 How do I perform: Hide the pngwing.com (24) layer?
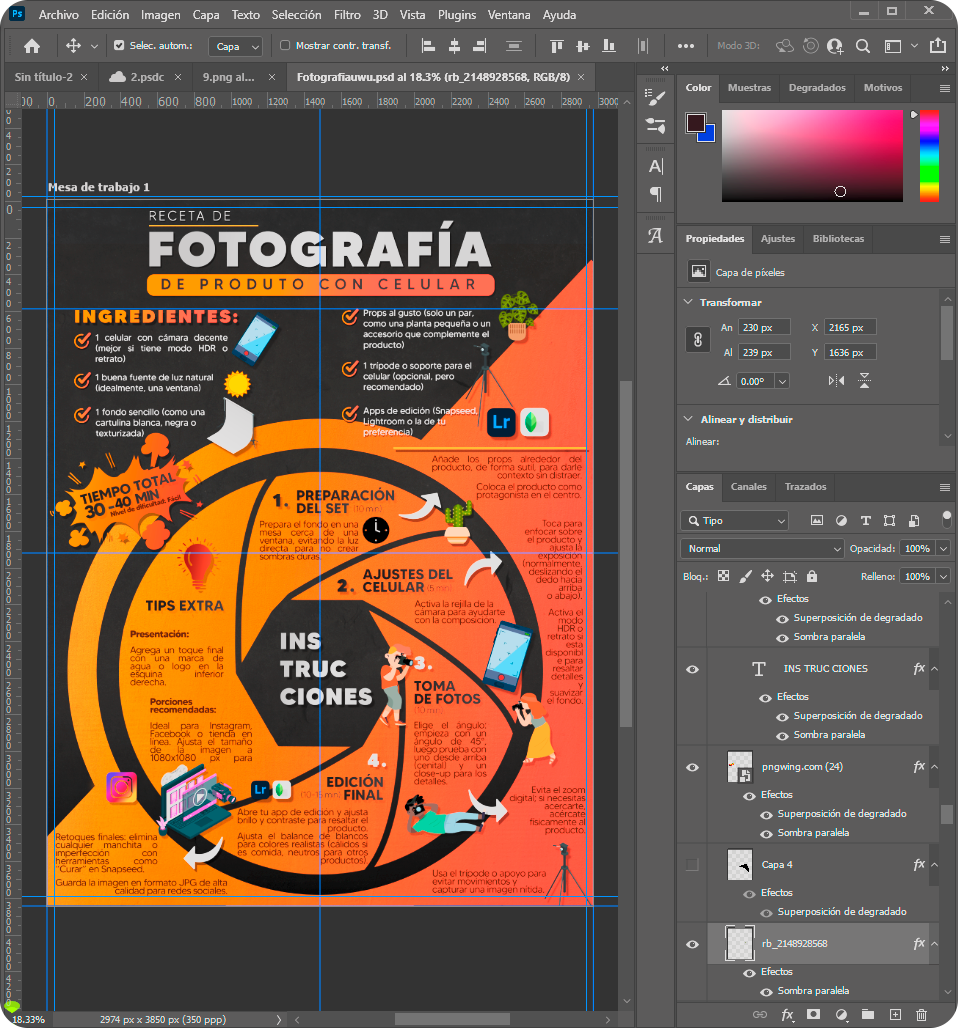692,767
